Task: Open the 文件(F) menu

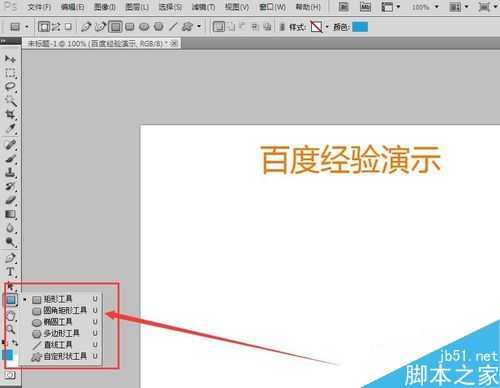Action: (x=39, y=7)
